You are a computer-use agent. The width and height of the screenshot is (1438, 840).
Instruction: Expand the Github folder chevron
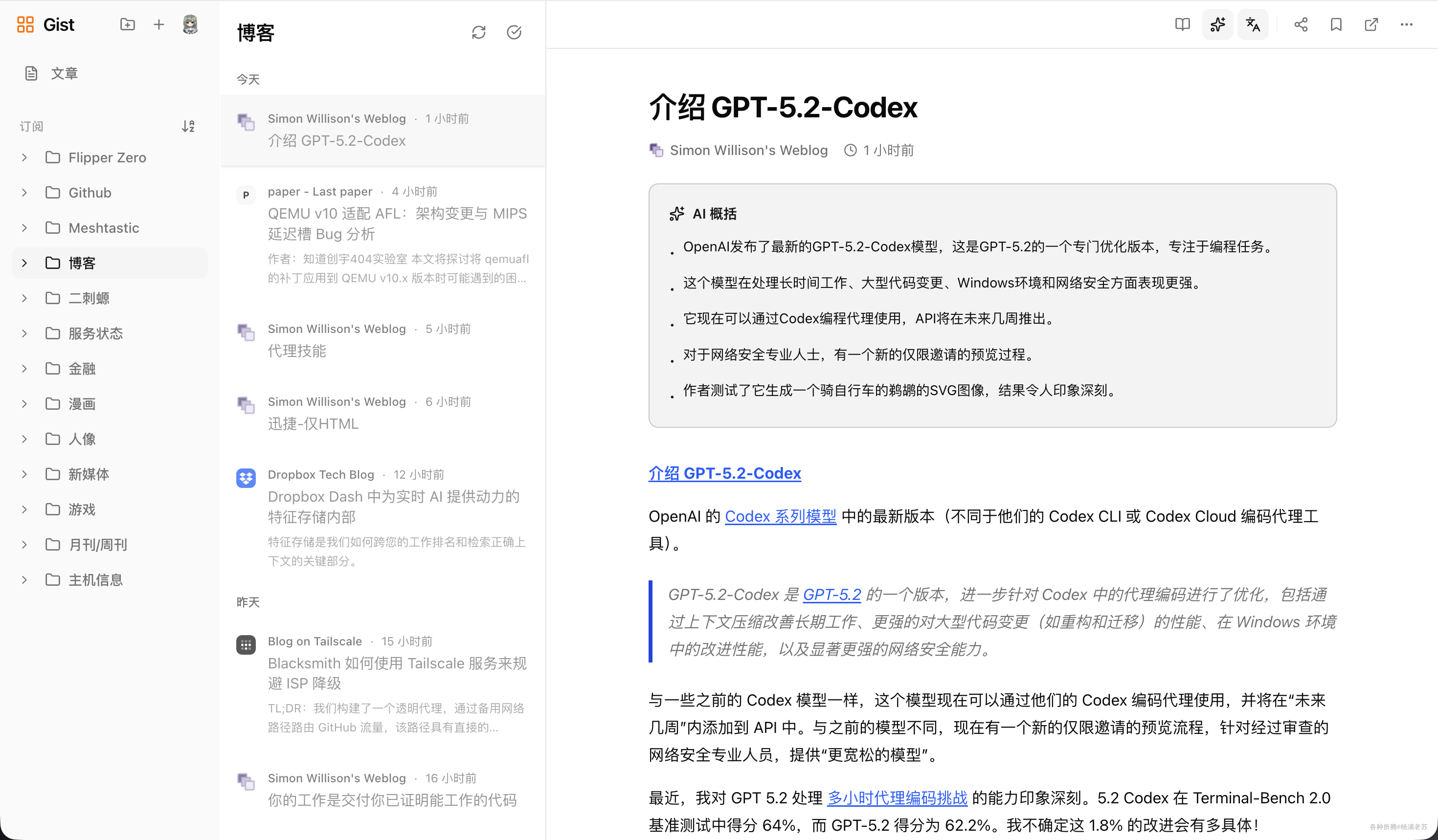(x=24, y=193)
